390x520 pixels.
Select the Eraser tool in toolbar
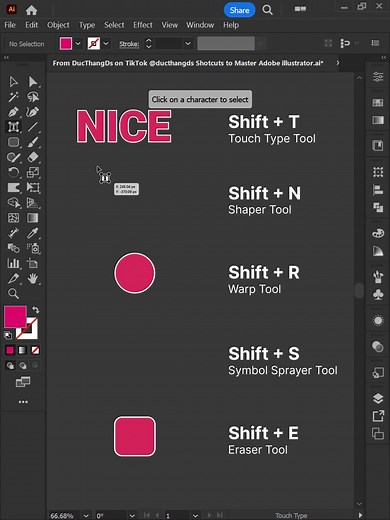click(x=33, y=157)
